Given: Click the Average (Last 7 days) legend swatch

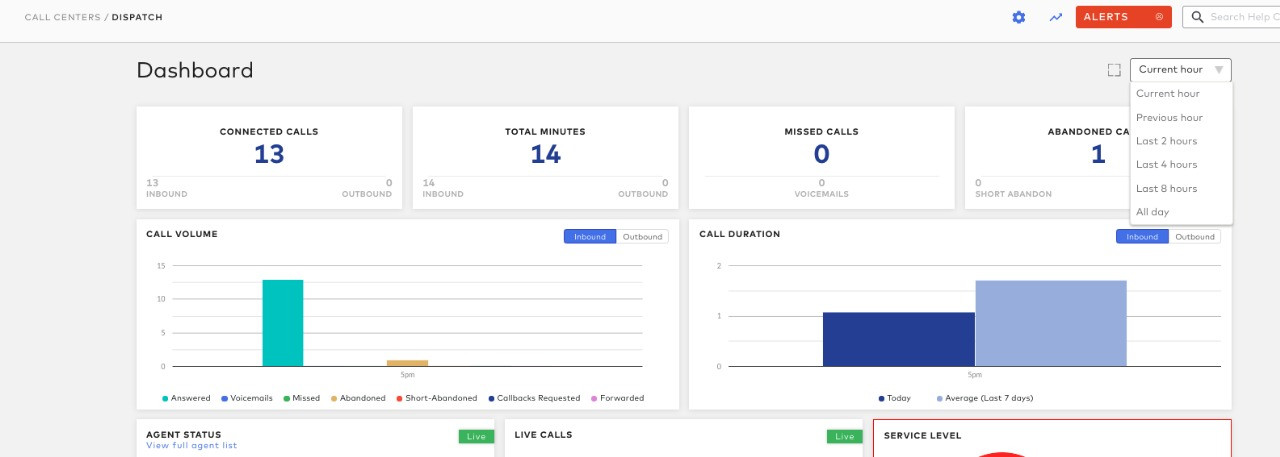Looking at the screenshot, I should 940,398.
